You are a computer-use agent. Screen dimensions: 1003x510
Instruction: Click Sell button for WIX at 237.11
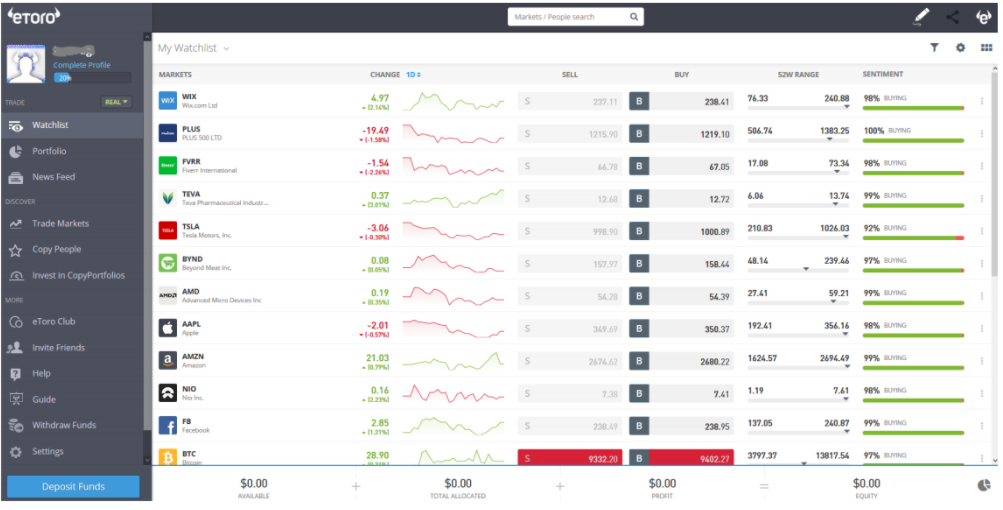coord(570,101)
